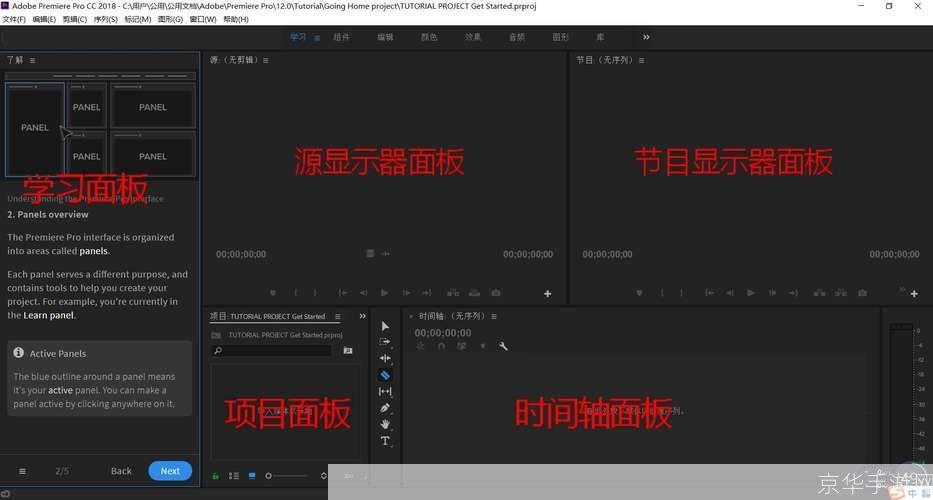This screenshot has width=933, height=500.
Task: Export frame camera in Program monitor
Action: (862, 293)
